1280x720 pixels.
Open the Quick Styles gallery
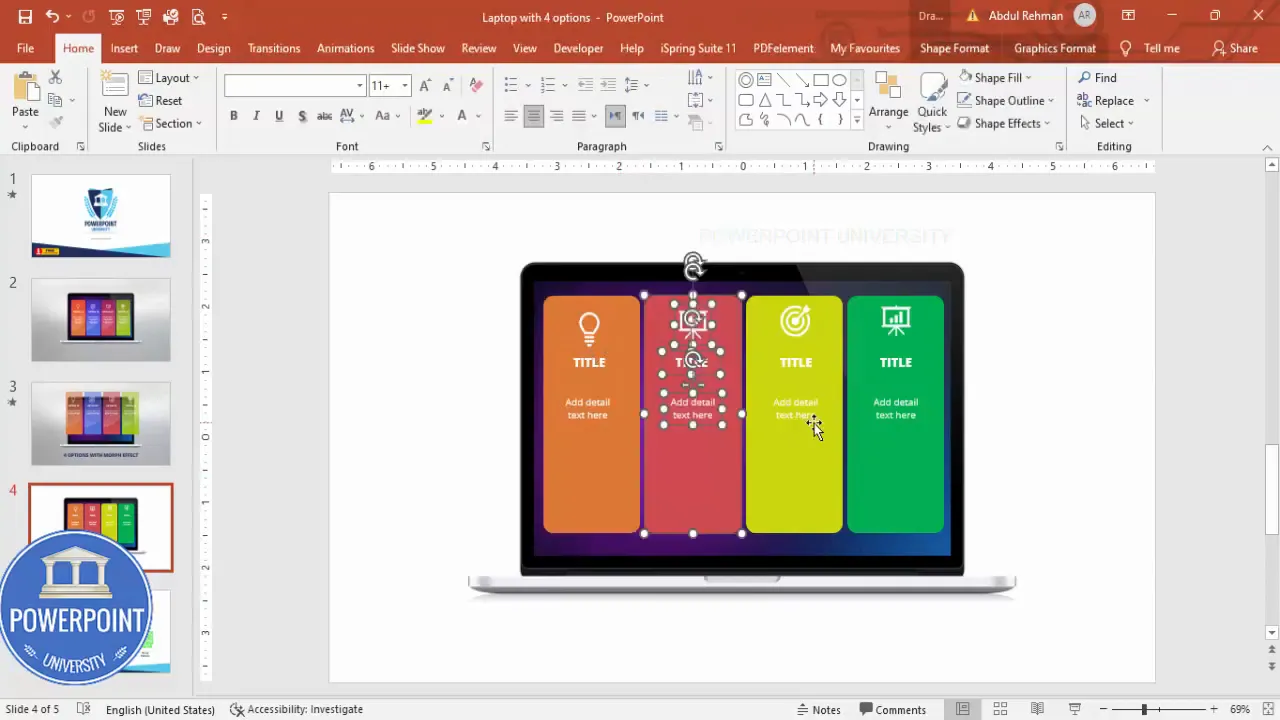click(x=931, y=101)
